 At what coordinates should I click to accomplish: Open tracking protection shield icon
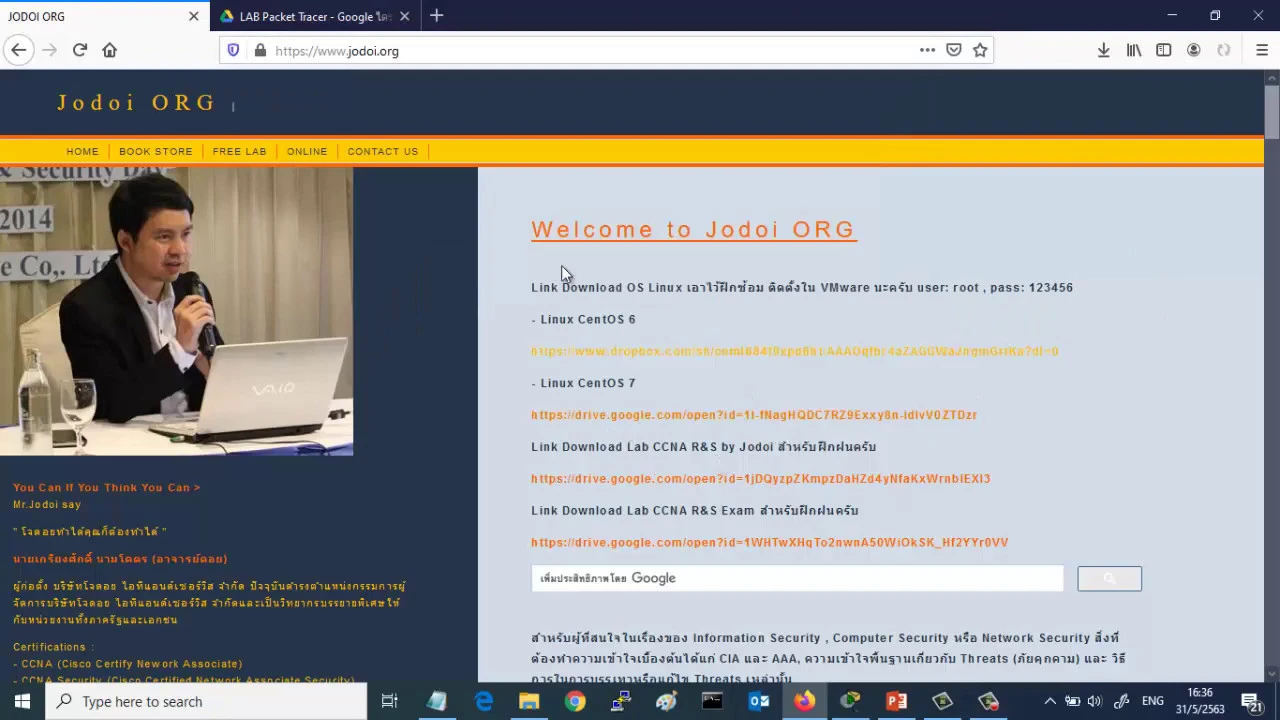pyautogui.click(x=233, y=50)
